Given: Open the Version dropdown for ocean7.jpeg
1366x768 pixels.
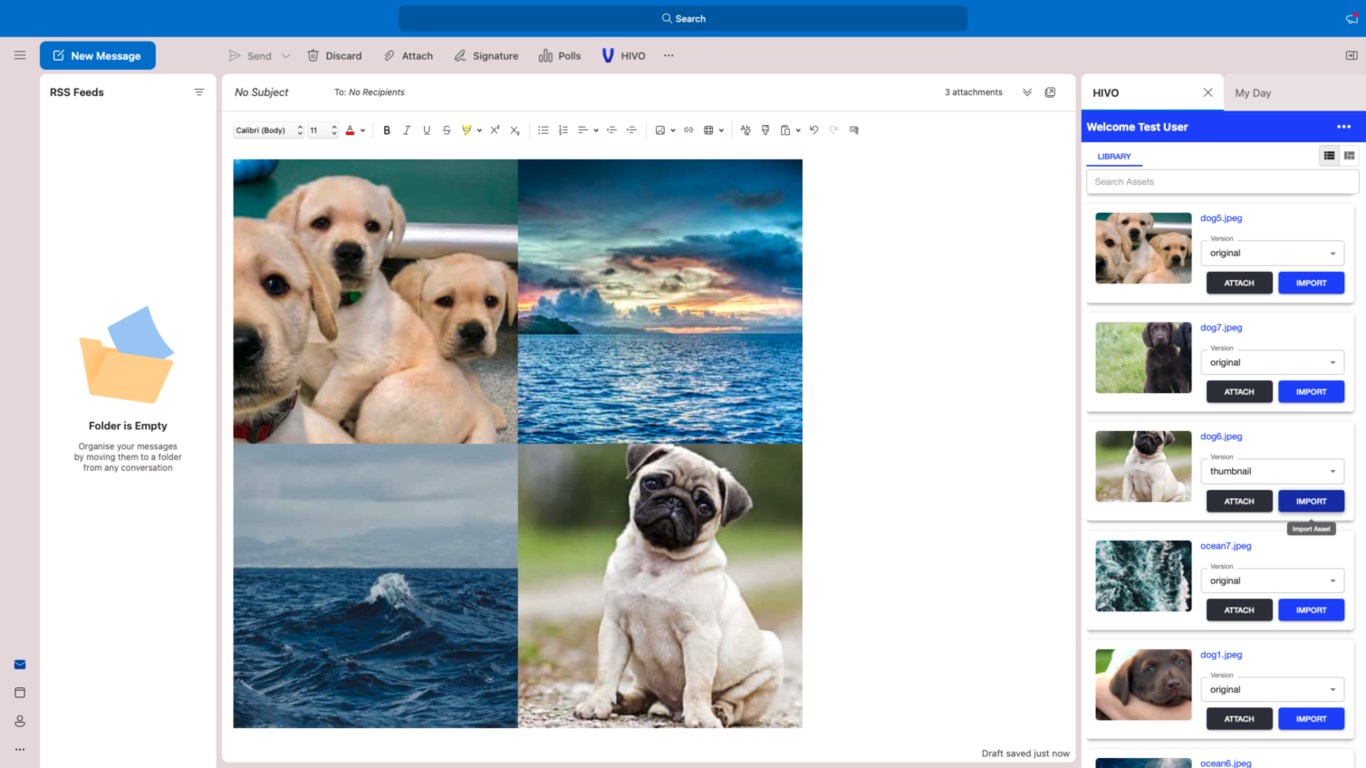Looking at the screenshot, I should click(1272, 580).
